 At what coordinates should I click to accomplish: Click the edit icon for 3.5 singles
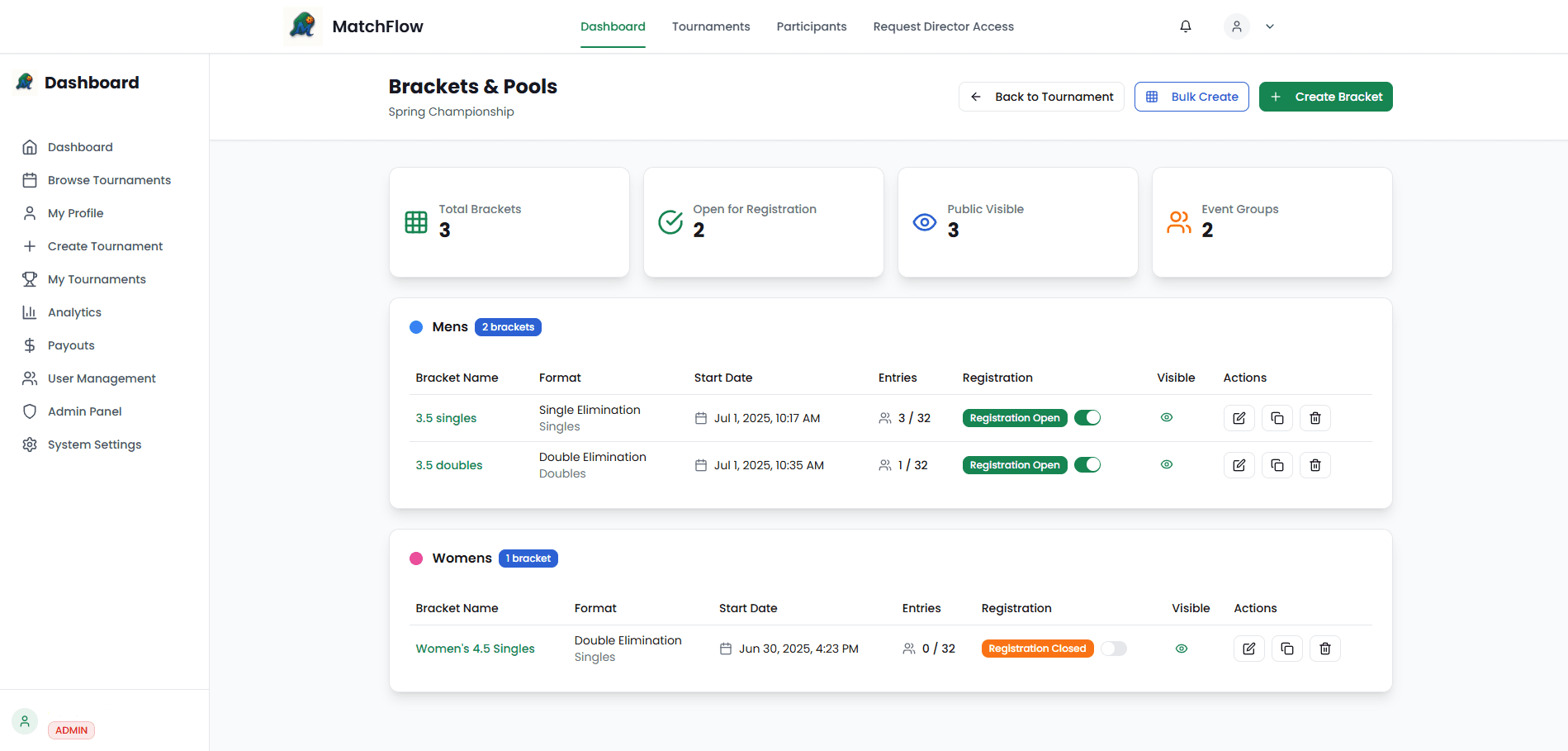1239,418
